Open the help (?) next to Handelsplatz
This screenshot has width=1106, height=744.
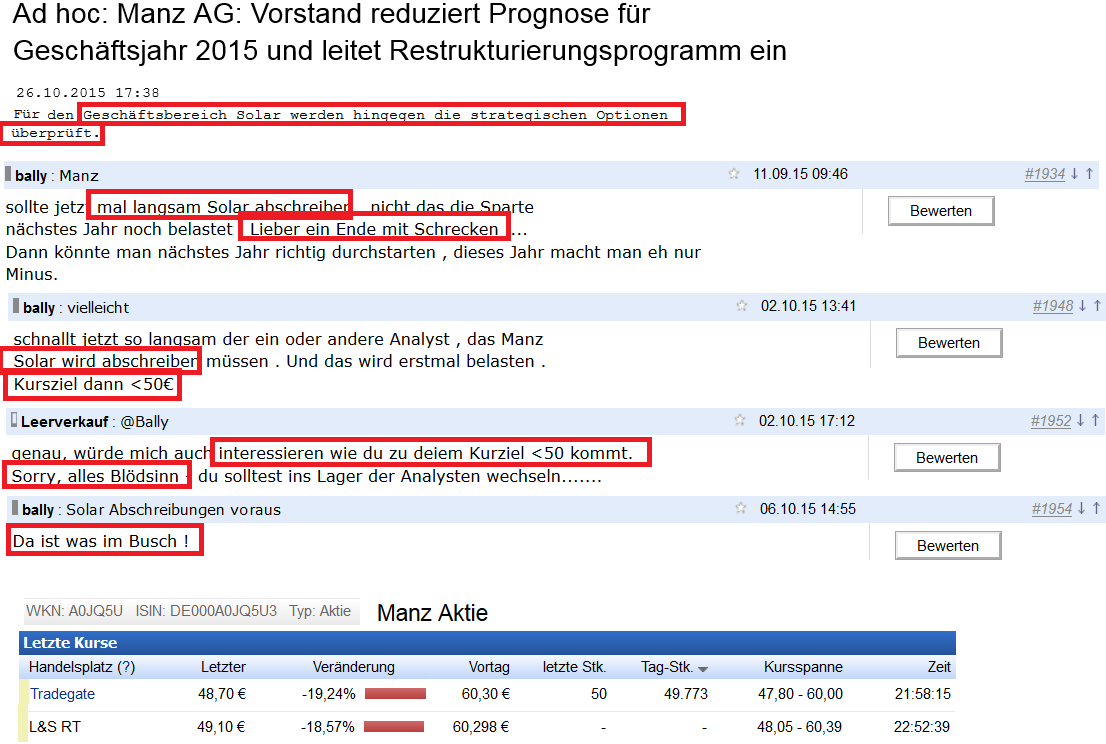coord(126,667)
